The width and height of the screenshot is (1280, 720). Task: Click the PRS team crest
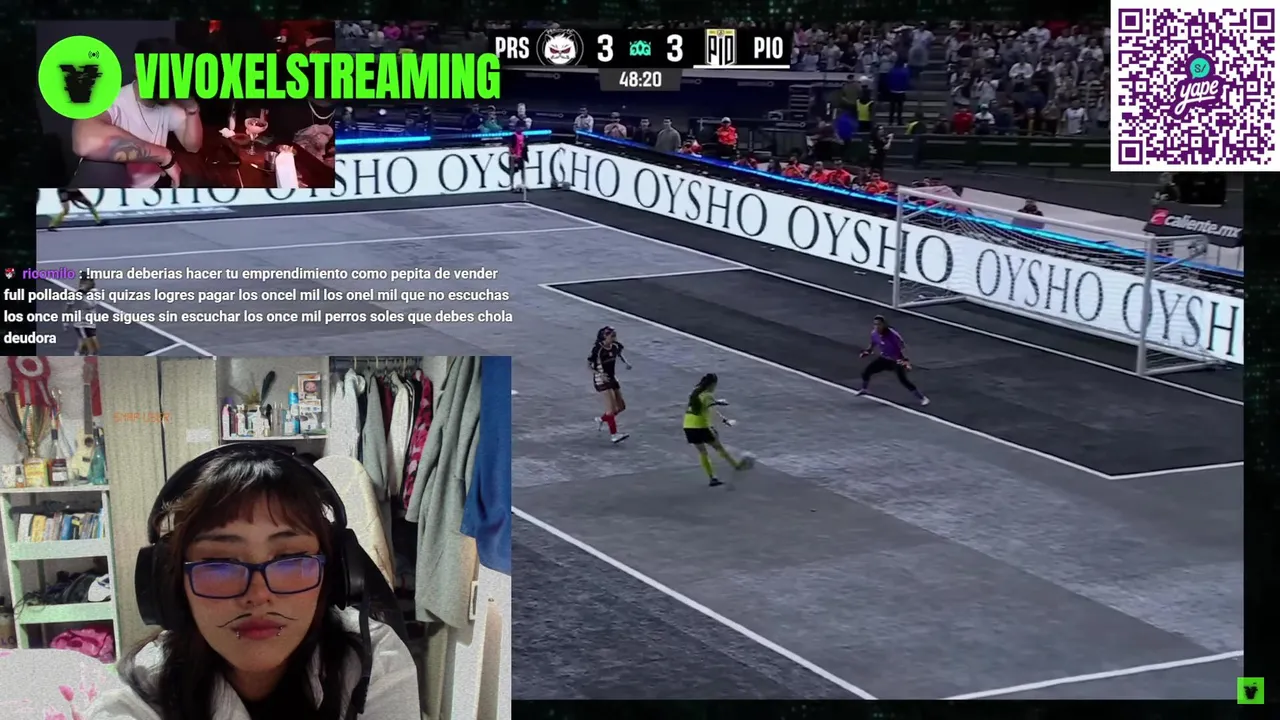click(x=560, y=48)
